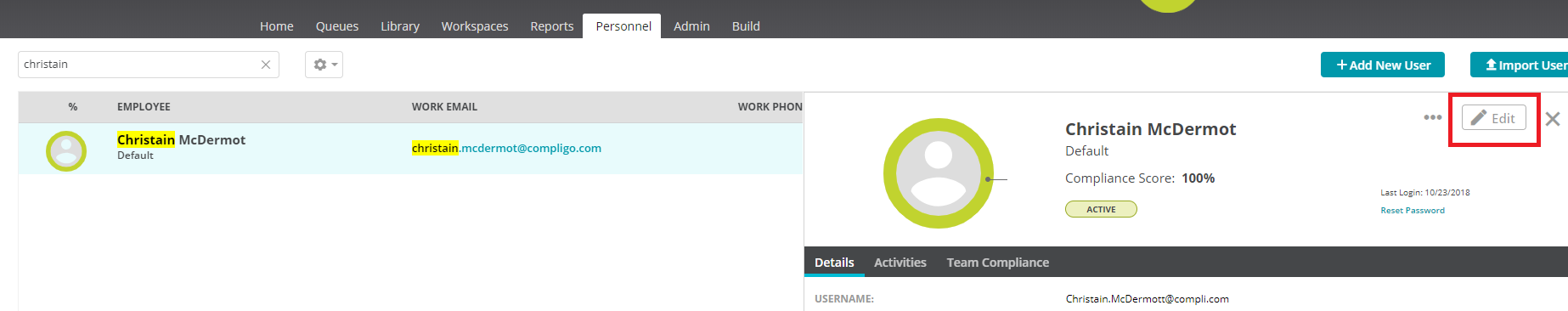
Task: Click the Add New User button
Action: point(1384,65)
